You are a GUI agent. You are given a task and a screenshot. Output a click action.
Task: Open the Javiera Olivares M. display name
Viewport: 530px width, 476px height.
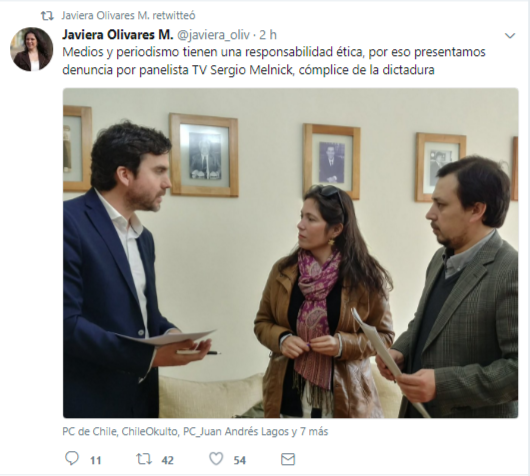(x=118, y=34)
